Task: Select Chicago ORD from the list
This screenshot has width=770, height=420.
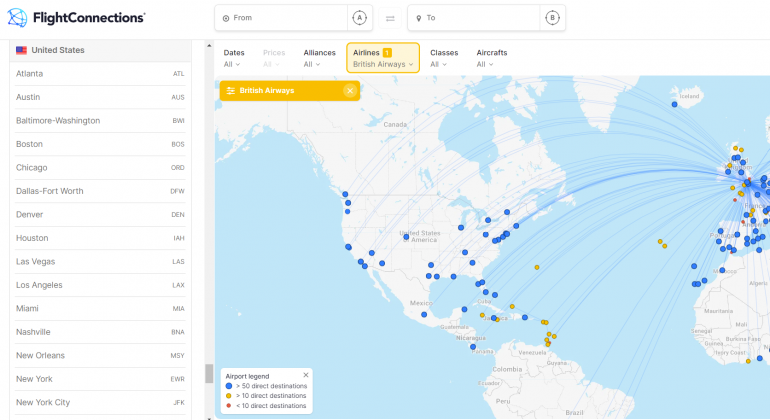Action: (100, 168)
